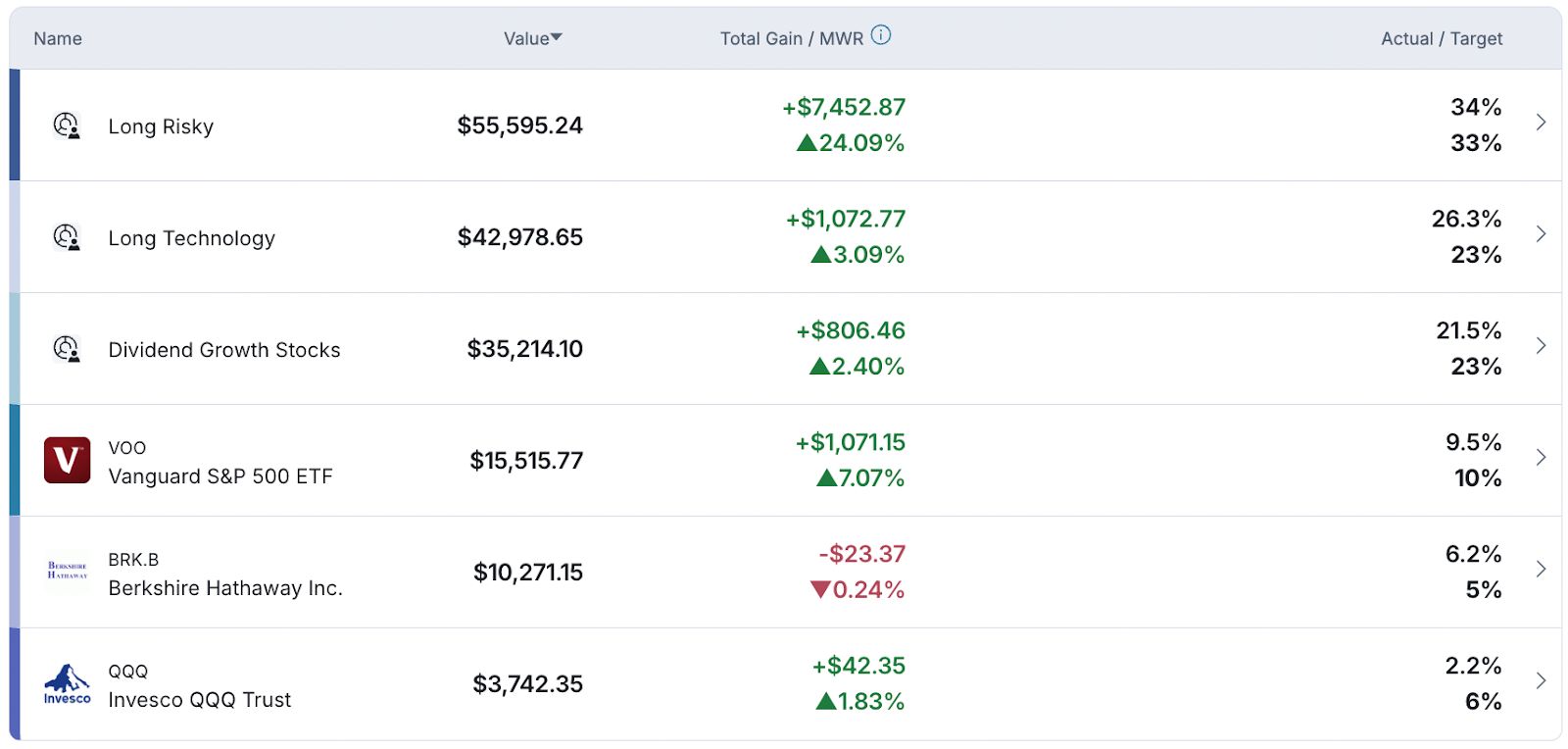
Task: Click the 21.5% actual allocation
Action: pyautogui.click(x=1469, y=330)
